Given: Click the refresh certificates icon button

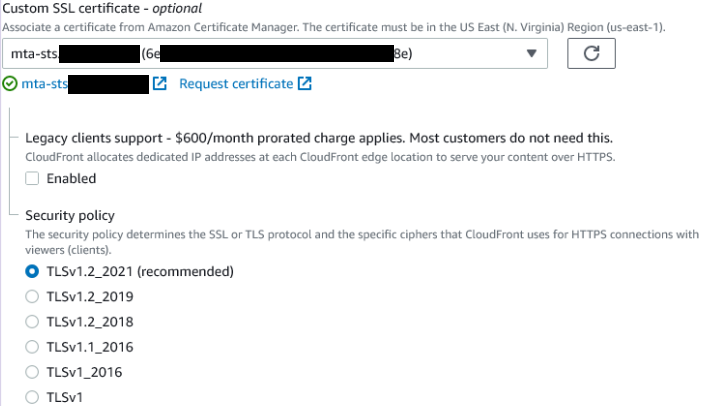Looking at the screenshot, I should pyautogui.click(x=591, y=54).
